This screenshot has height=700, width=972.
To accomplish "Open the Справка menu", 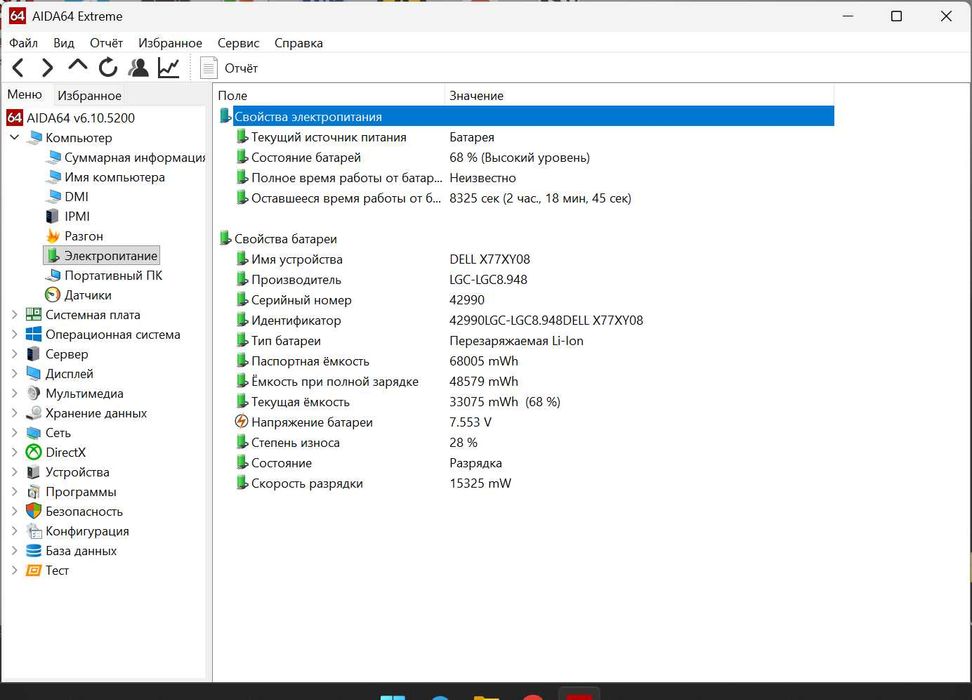I will coord(298,43).
